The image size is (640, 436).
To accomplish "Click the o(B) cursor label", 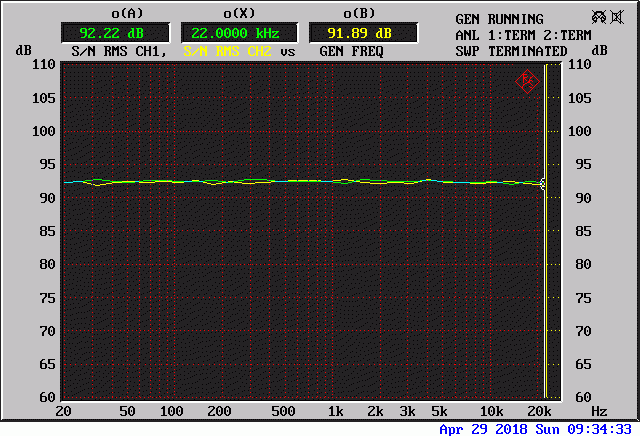I will (359, 13).
